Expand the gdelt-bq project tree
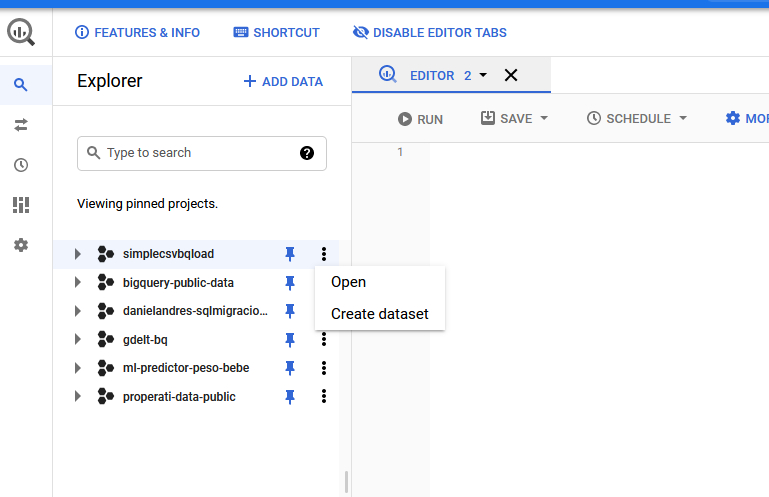769x497 pixels. pos(77,340)
